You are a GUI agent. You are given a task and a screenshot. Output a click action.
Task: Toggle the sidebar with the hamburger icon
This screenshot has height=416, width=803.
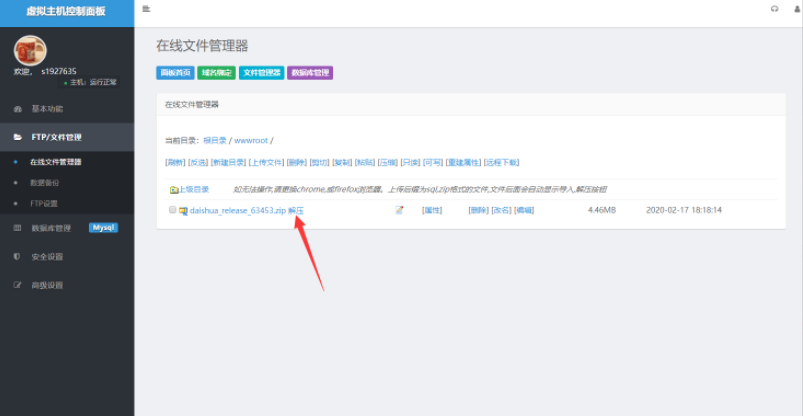pyautogui.click(x=146, y=9)
